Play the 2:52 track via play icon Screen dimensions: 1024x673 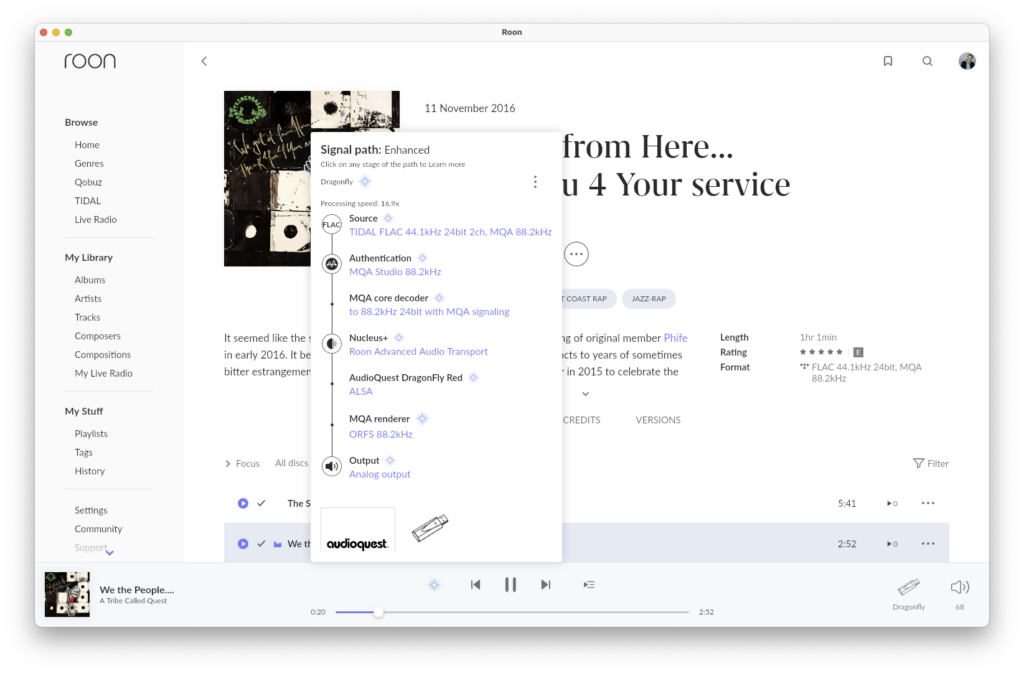(243, 544)
